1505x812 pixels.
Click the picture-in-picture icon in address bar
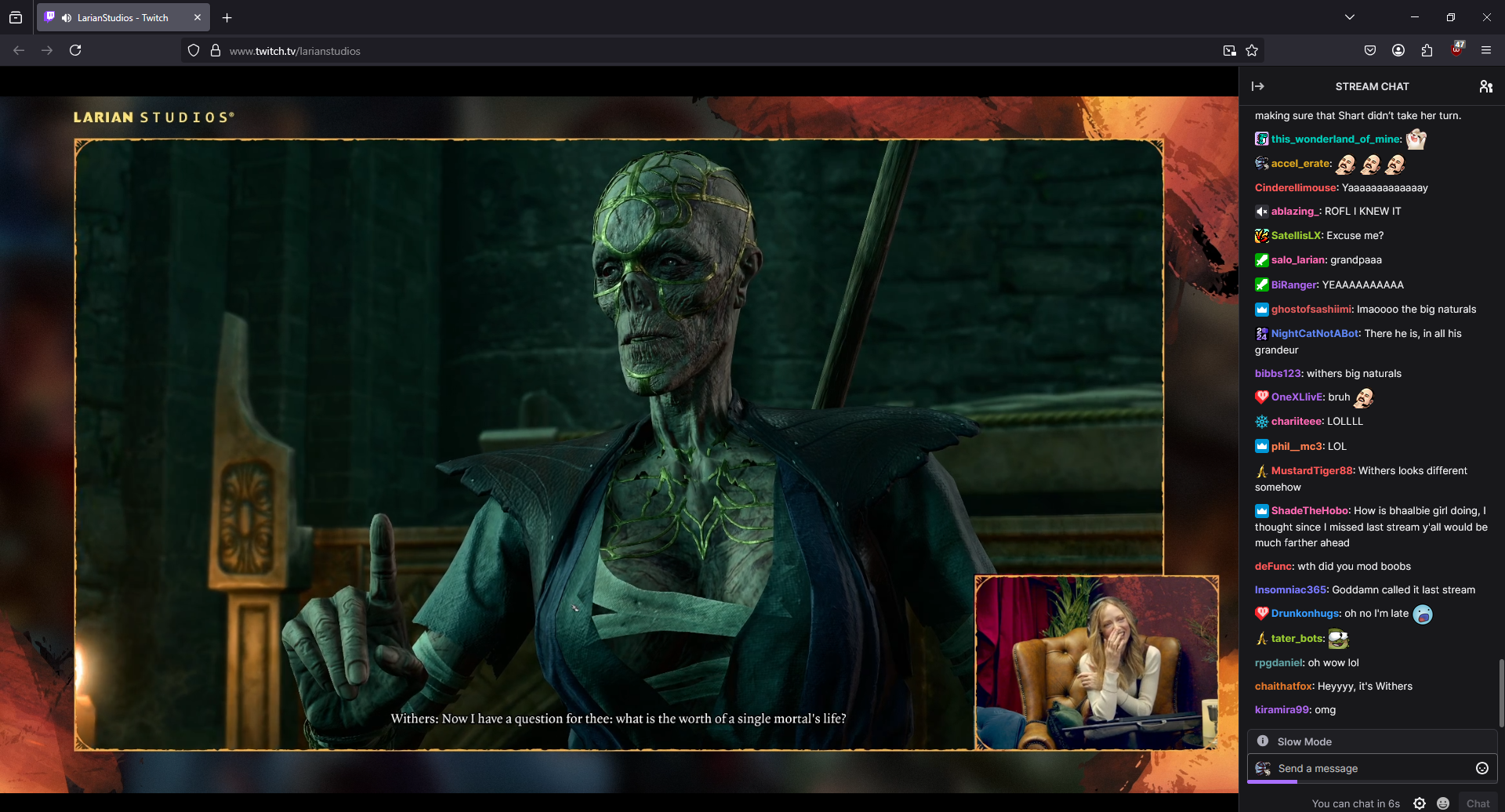pos(1230,50)
